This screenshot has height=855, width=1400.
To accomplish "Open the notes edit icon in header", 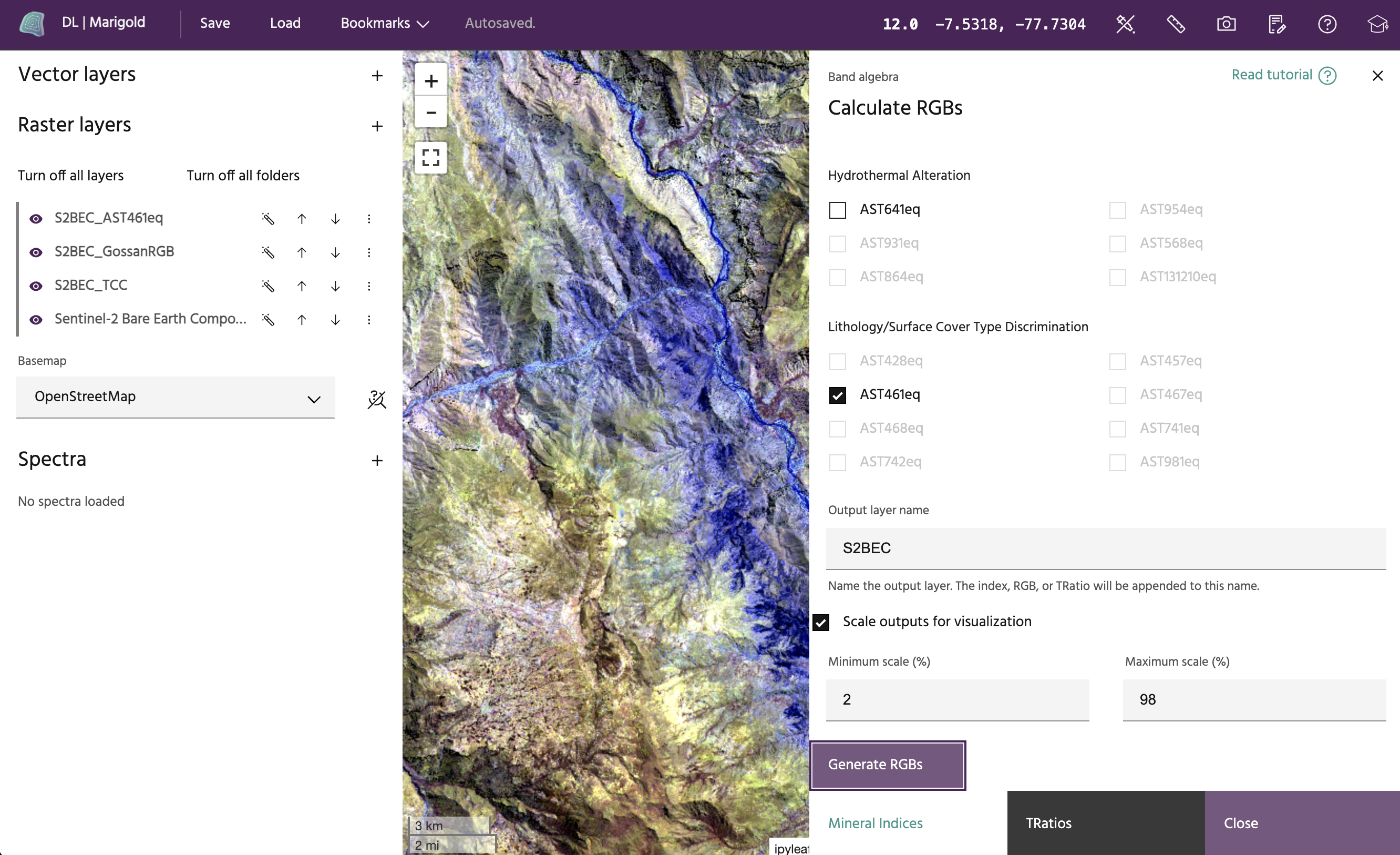I will [1276, 24].
